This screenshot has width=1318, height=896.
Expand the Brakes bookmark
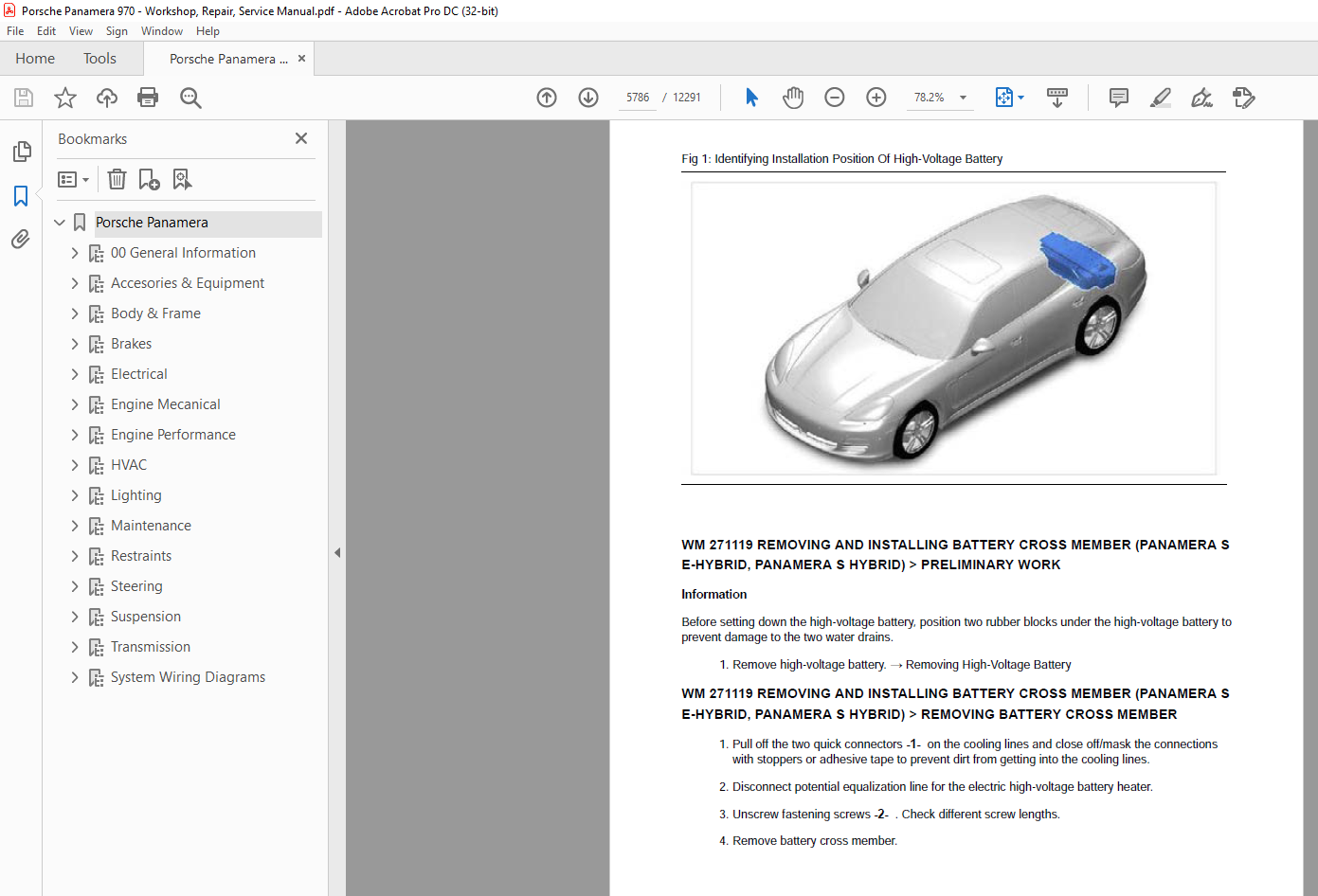(x=75, y=344)
